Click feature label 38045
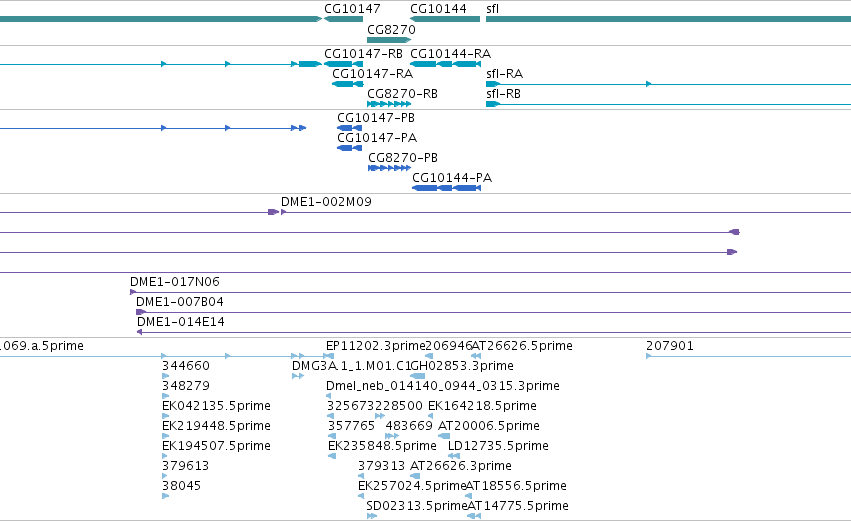851x521 pixels. pos(181,486)
